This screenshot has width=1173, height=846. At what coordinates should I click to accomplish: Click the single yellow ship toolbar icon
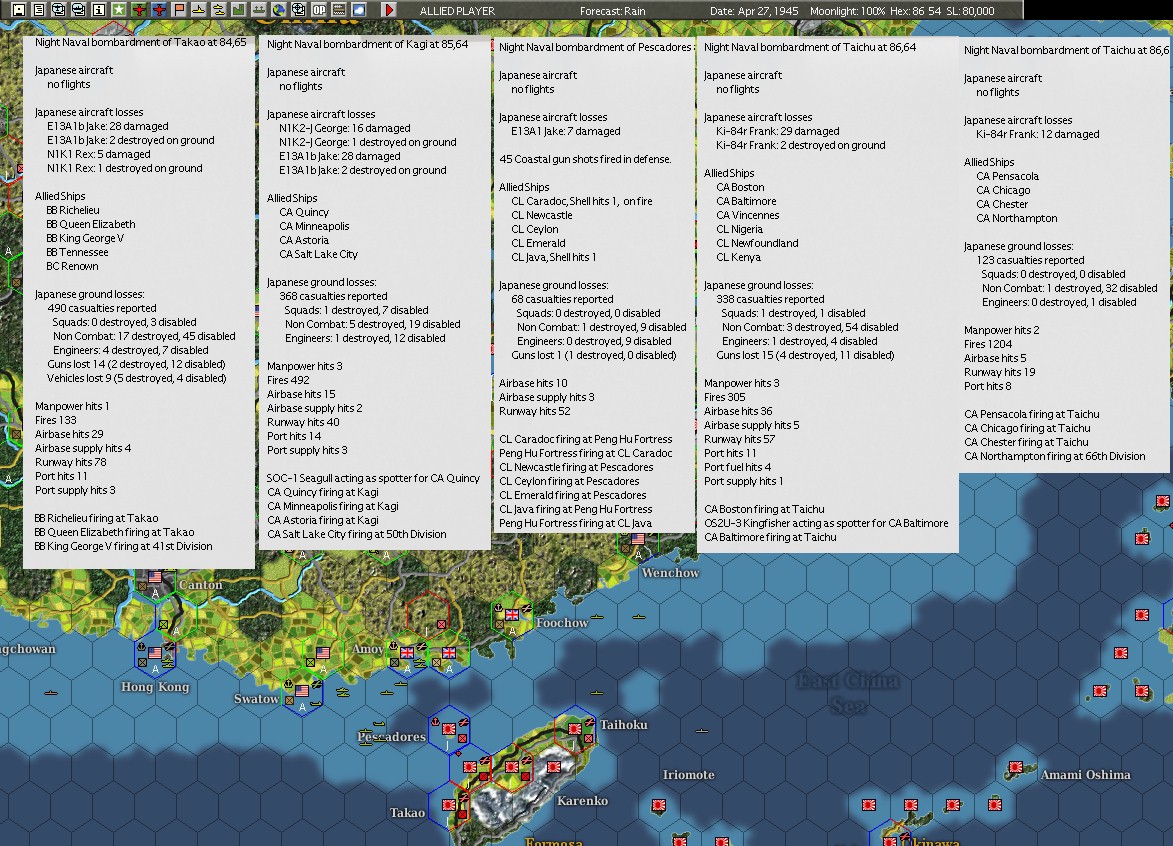click(199, 10)
